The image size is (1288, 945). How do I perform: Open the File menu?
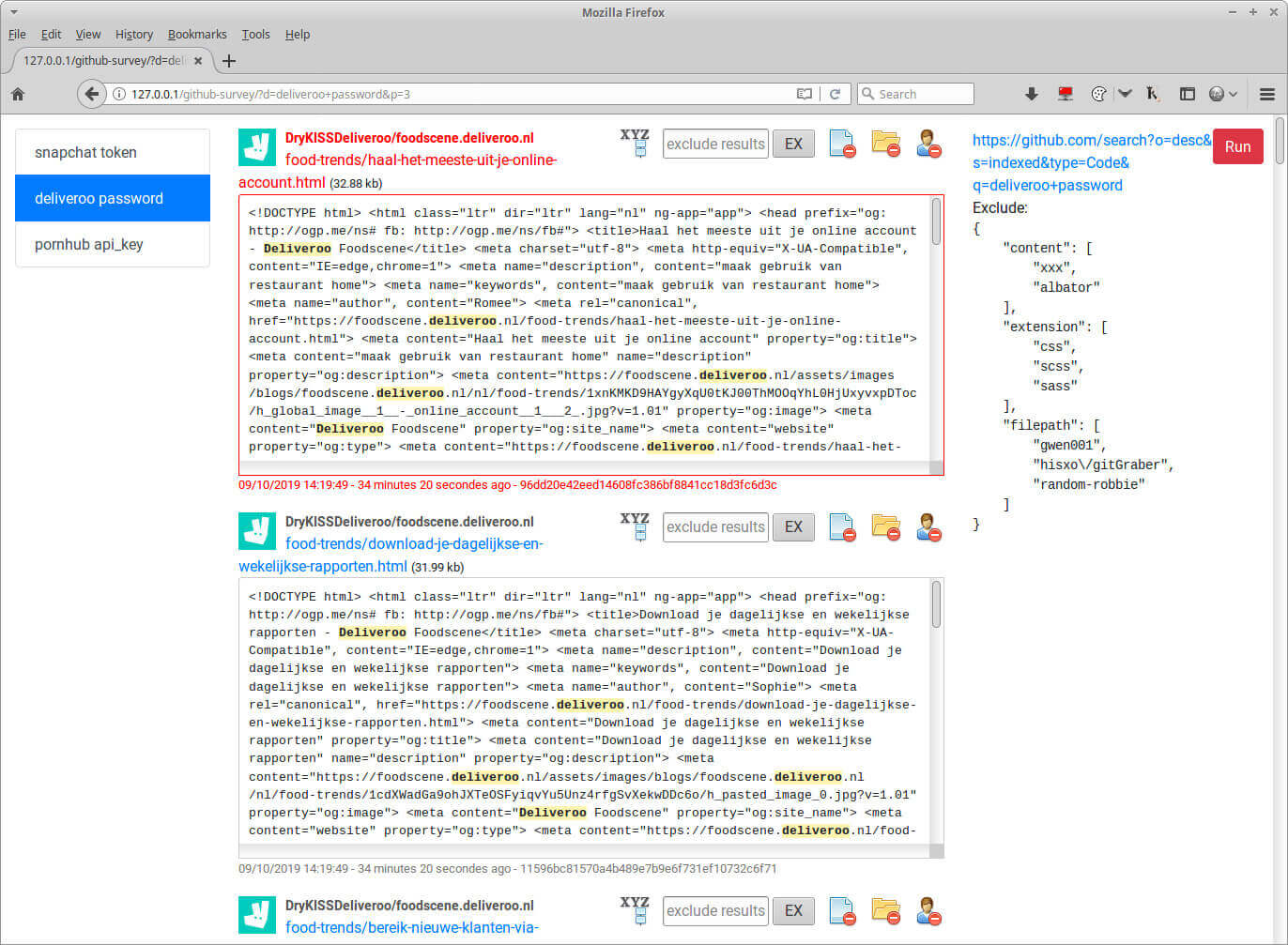point(17,34)
